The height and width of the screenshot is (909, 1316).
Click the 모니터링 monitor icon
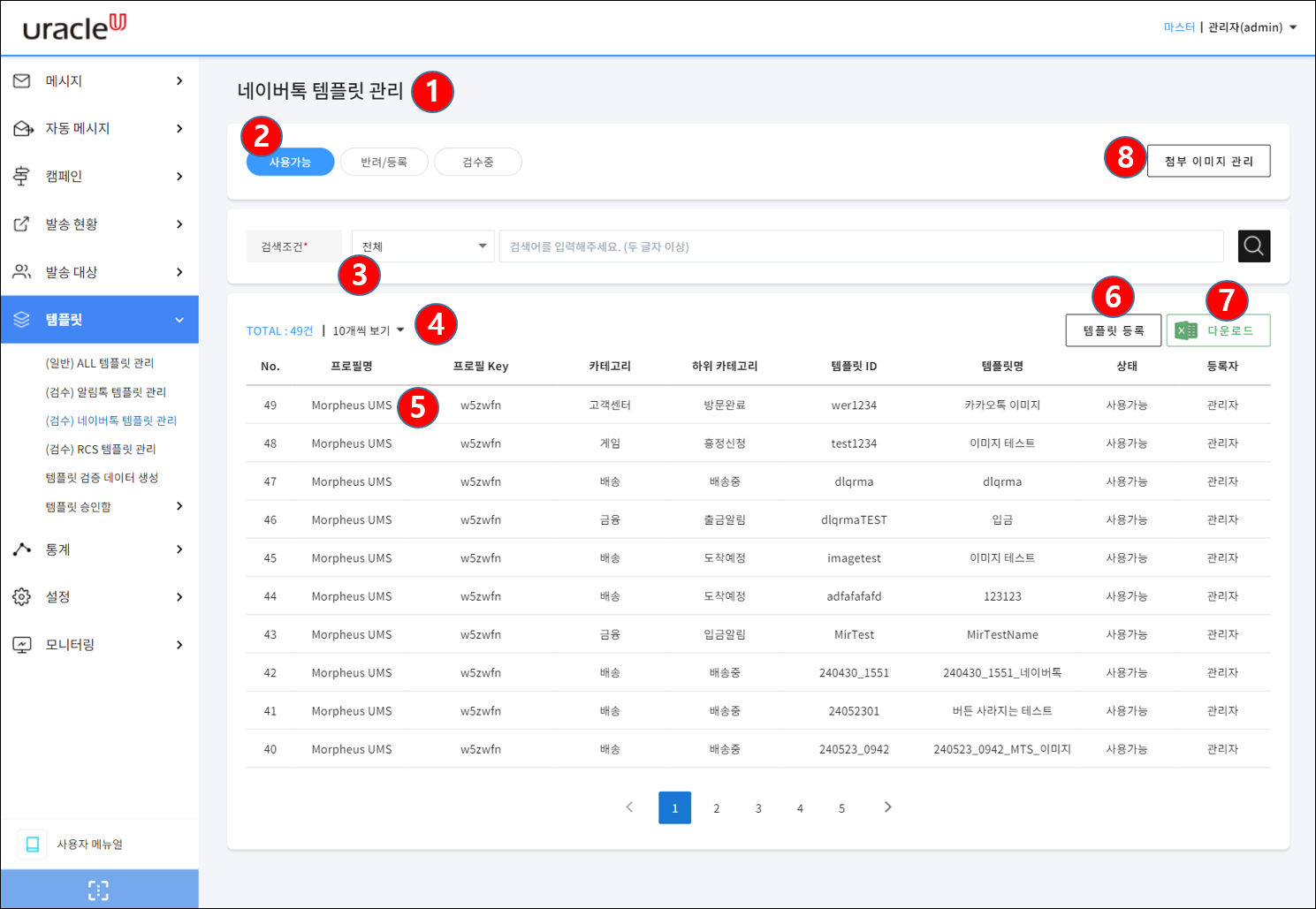(22, 645)
